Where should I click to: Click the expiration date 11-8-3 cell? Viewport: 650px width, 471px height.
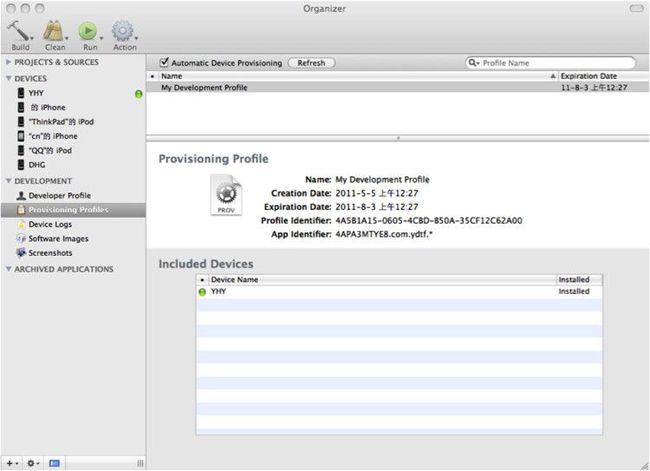[594, 87]
